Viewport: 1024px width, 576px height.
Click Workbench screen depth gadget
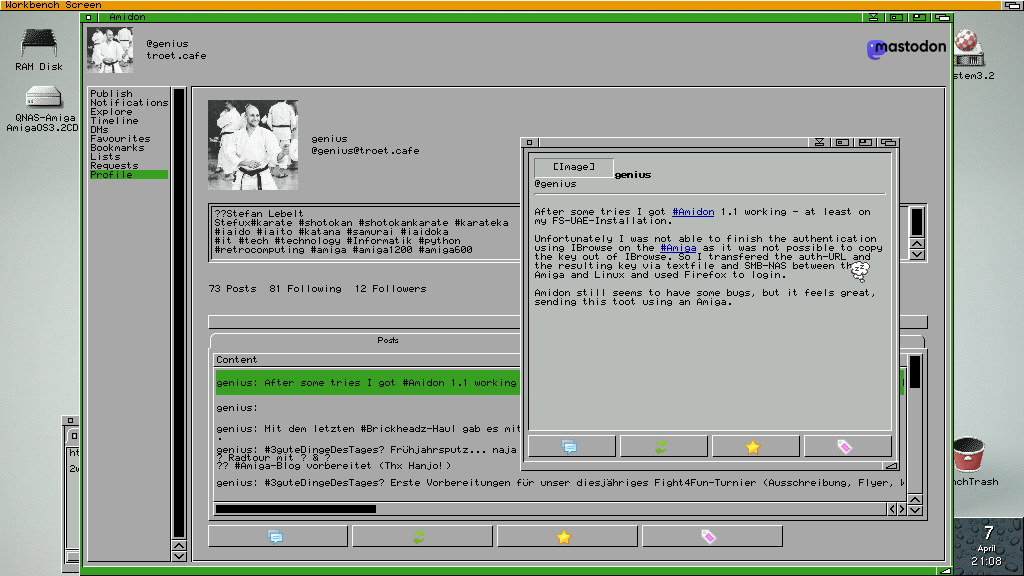[x=1012, y=5]
